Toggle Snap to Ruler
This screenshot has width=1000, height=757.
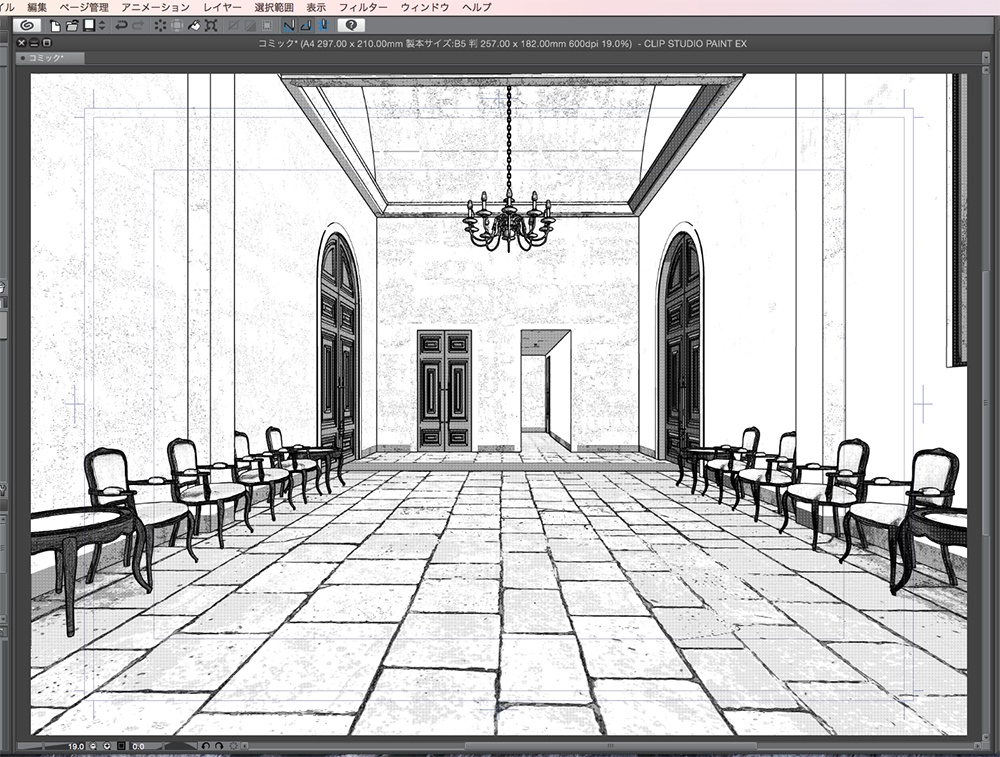tap(290, 26)
